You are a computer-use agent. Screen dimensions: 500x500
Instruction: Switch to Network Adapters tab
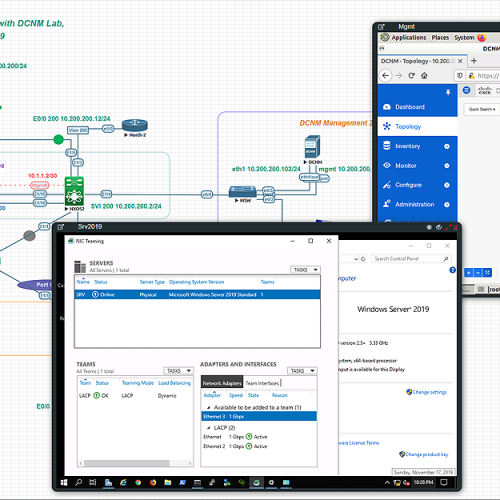point(222,383)
